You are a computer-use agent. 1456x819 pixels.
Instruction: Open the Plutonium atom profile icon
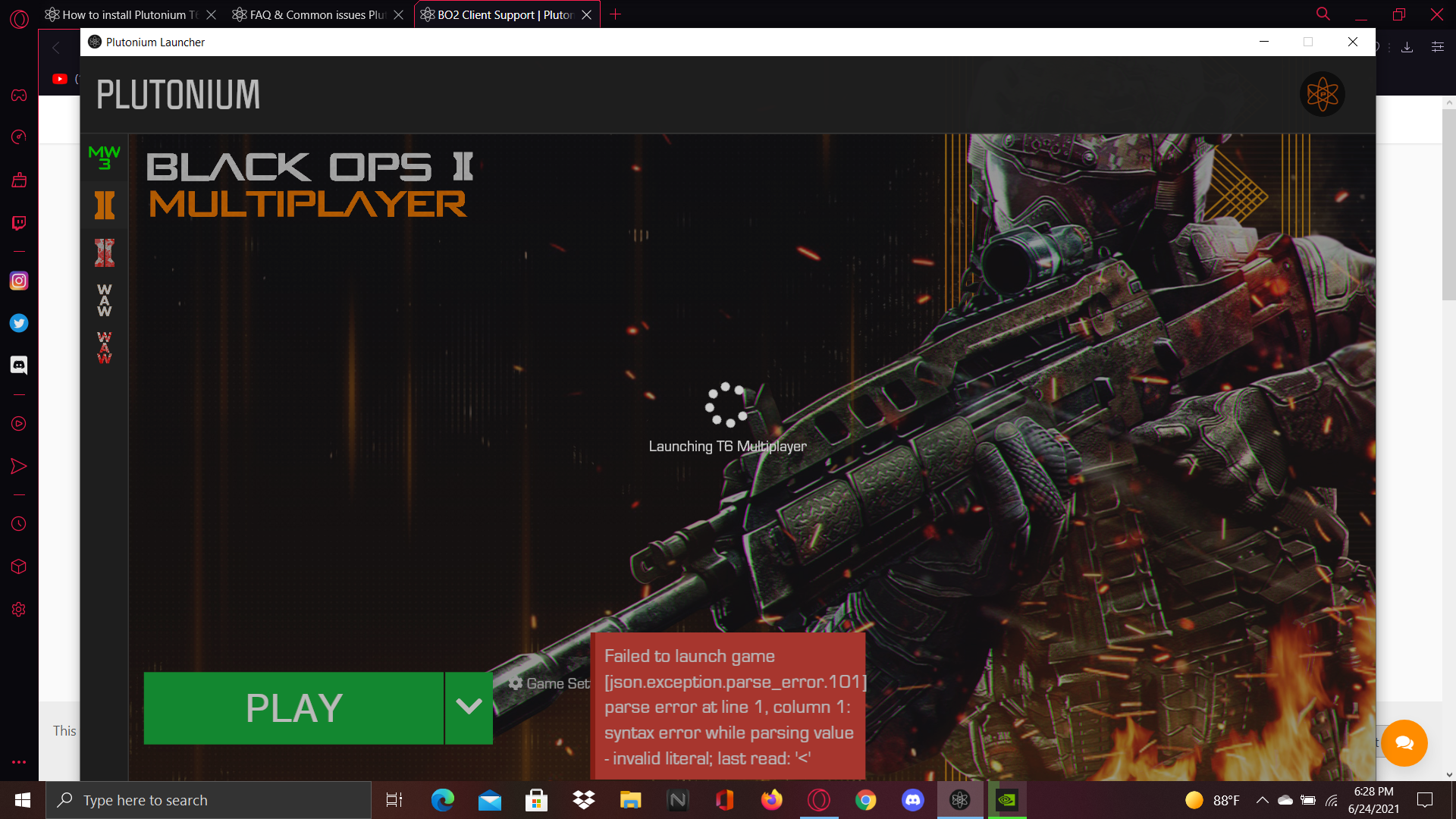tap(1323, 95)
